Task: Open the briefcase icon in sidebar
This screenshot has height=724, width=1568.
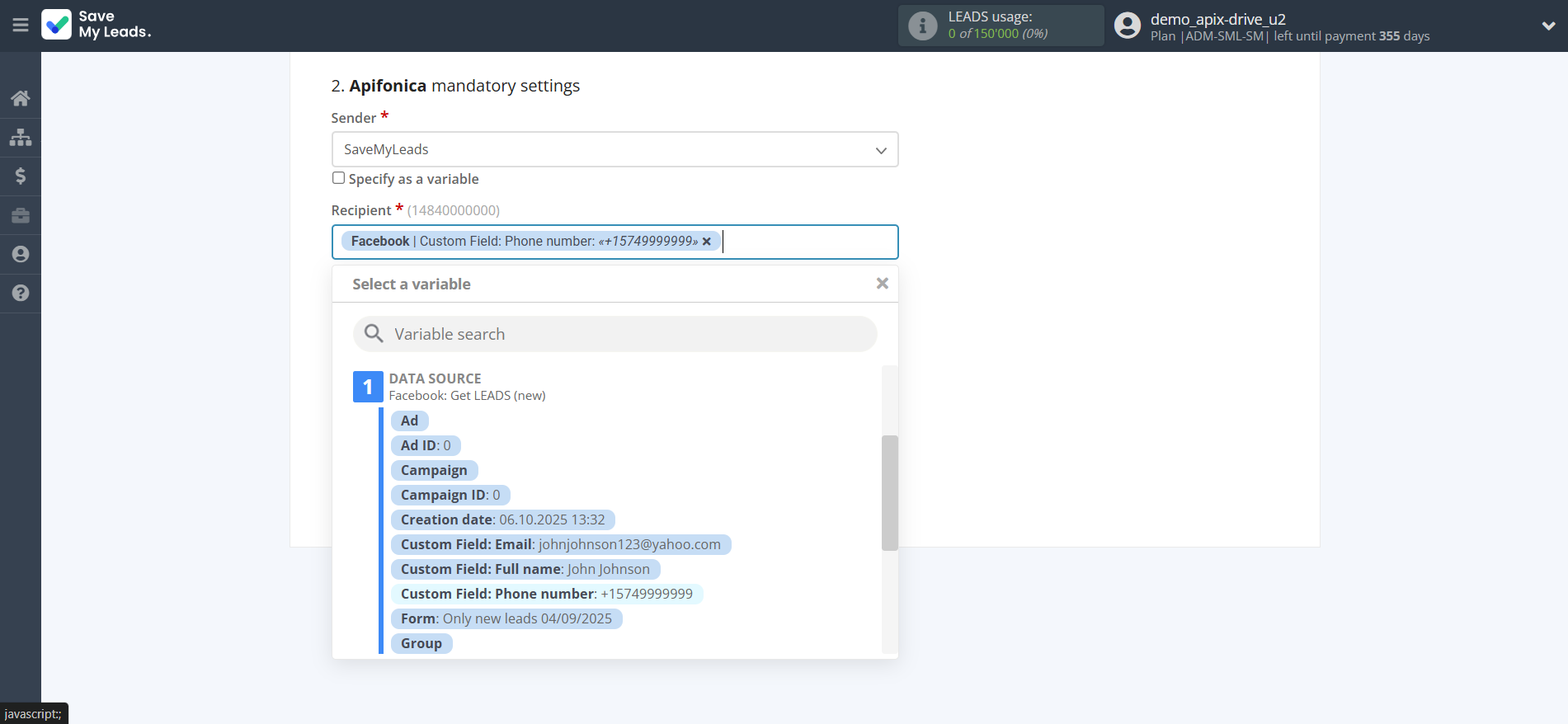Action: tap(21, 215)
